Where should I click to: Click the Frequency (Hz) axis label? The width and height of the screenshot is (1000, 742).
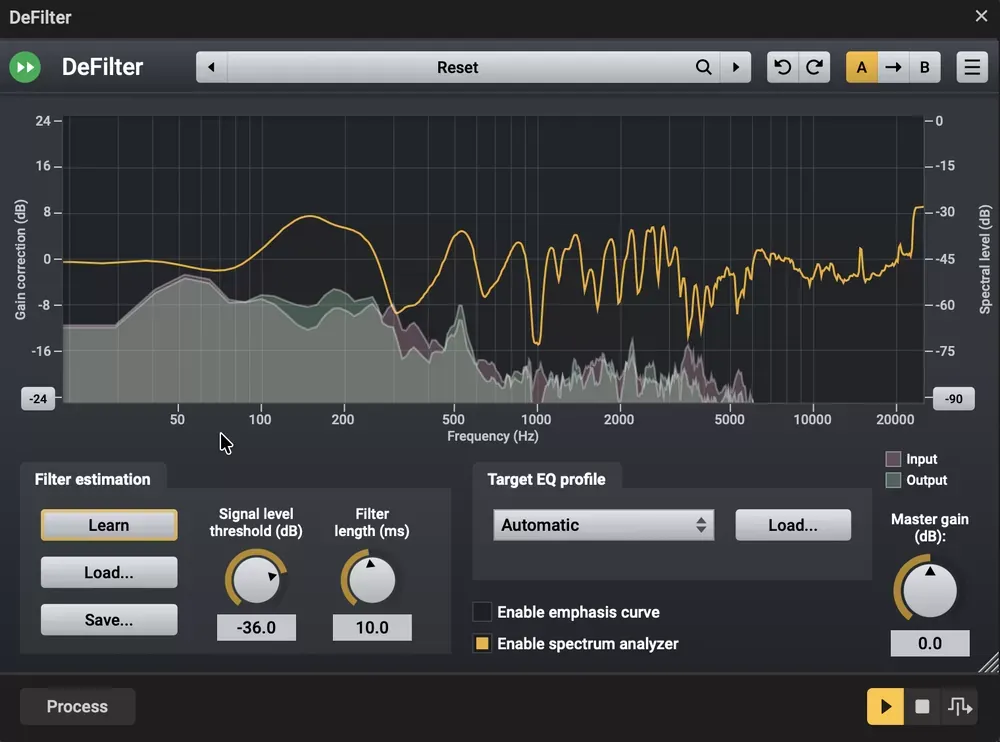coord(492,436)
